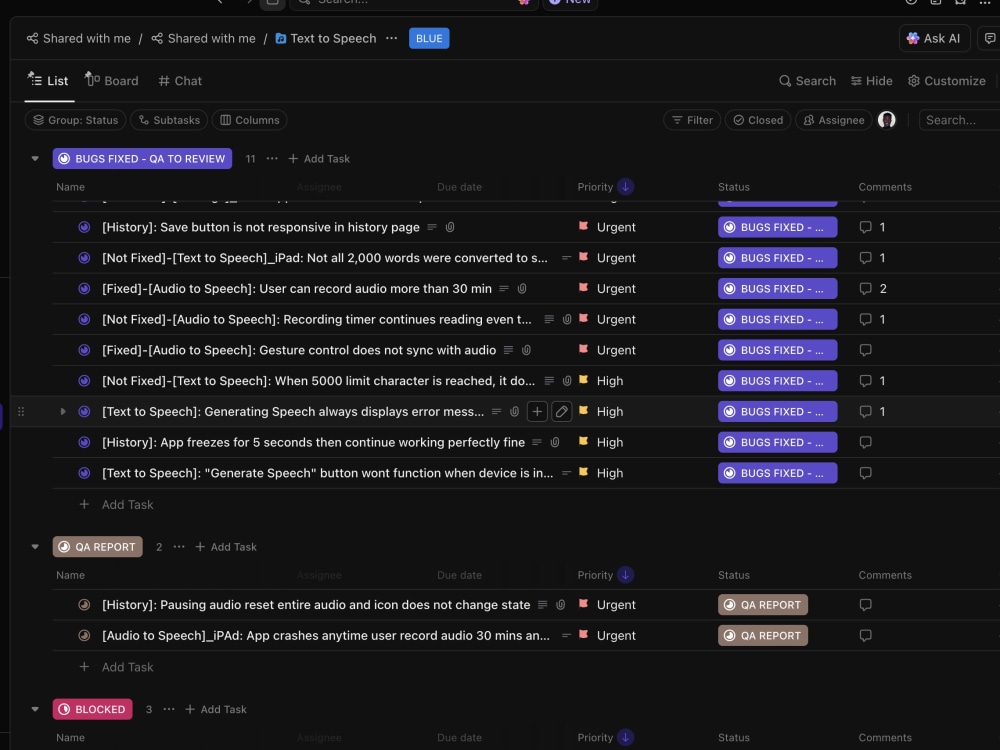Click purple BUGS FIXED - QA TO REVIEW group label
The width and height of the screenshot is (1000, 750).
pos(142,159)
